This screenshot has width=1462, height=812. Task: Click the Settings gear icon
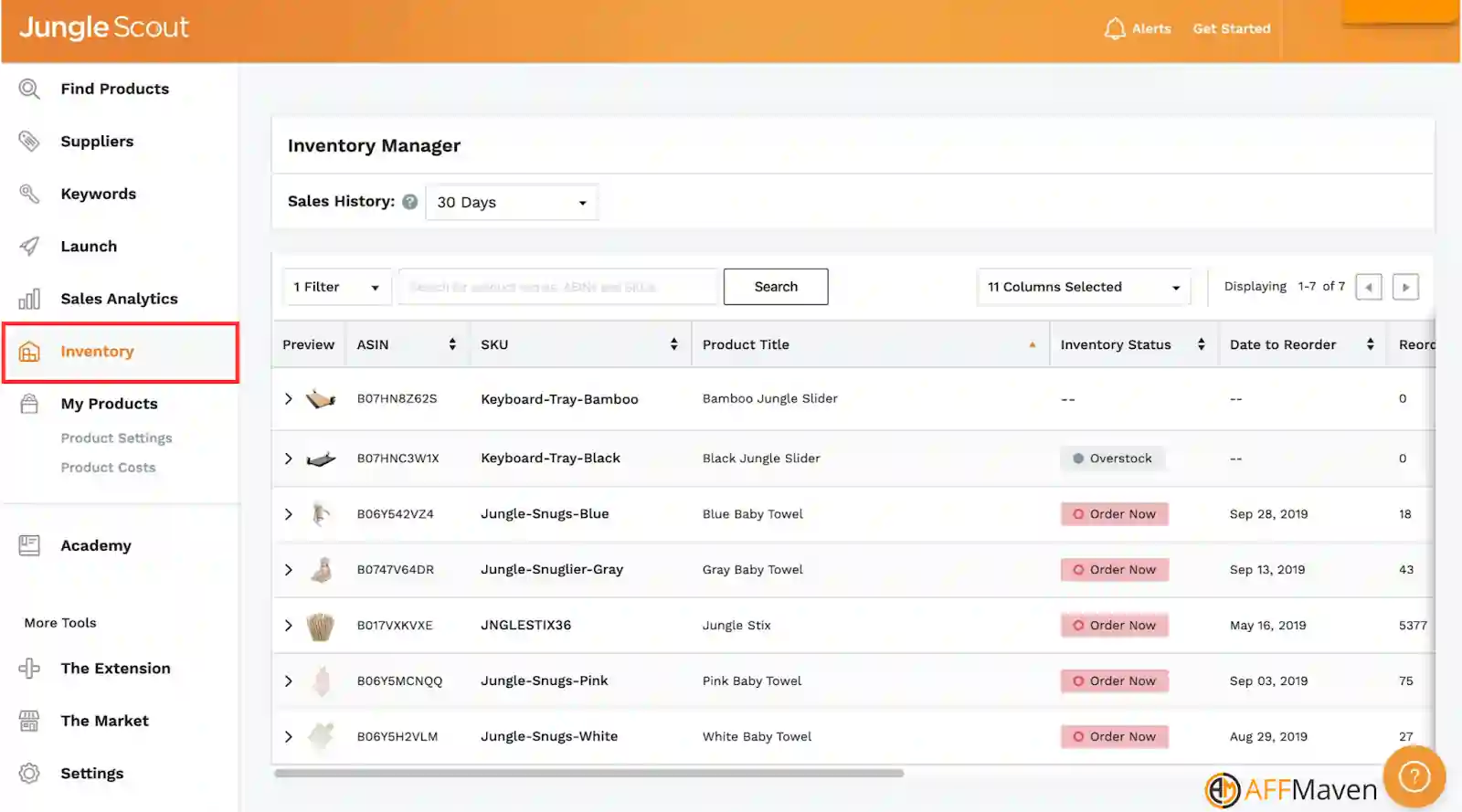(29, 774)
